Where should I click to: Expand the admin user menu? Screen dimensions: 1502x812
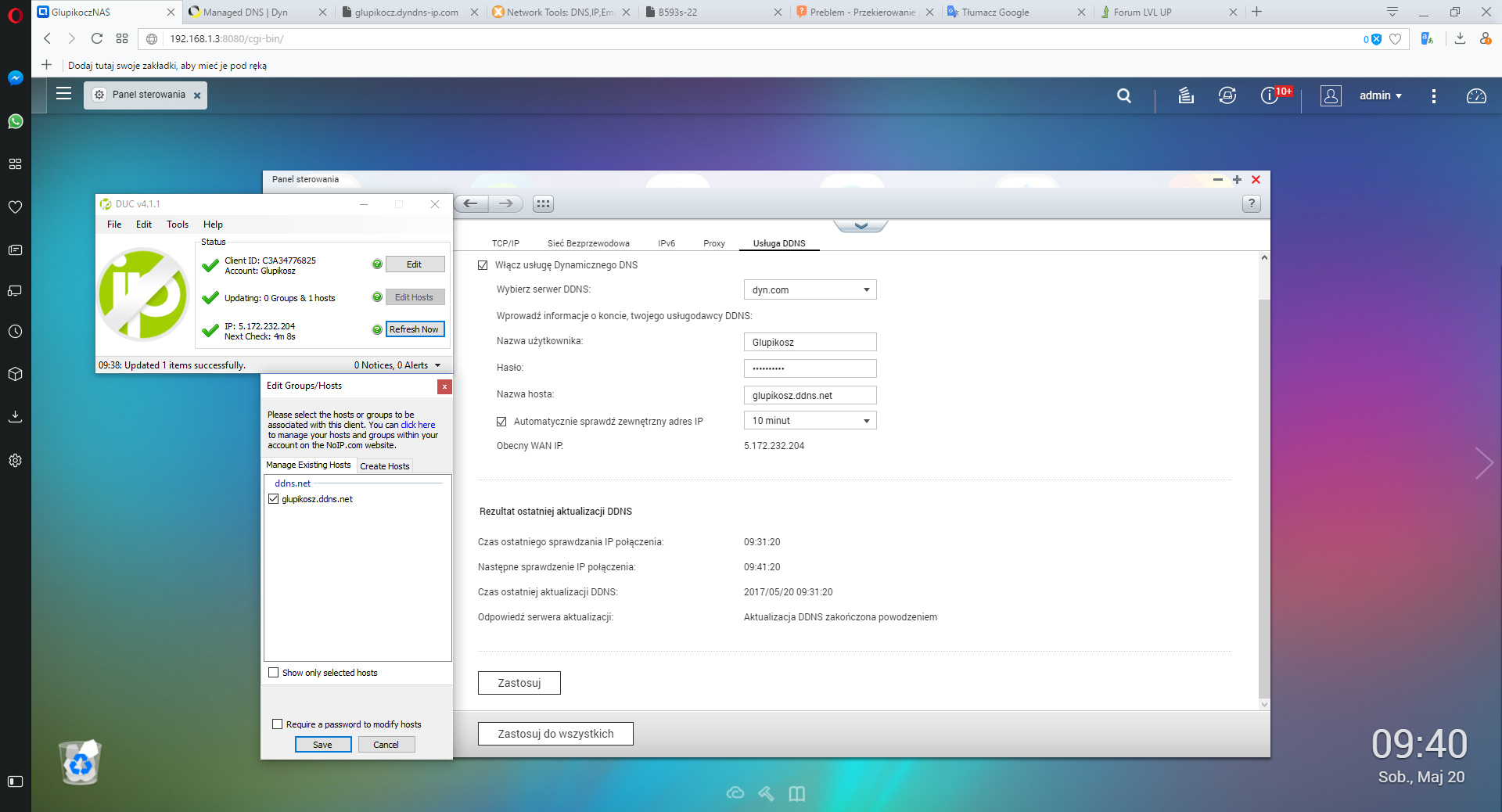pyautogui.click(x=1380, y=95)
